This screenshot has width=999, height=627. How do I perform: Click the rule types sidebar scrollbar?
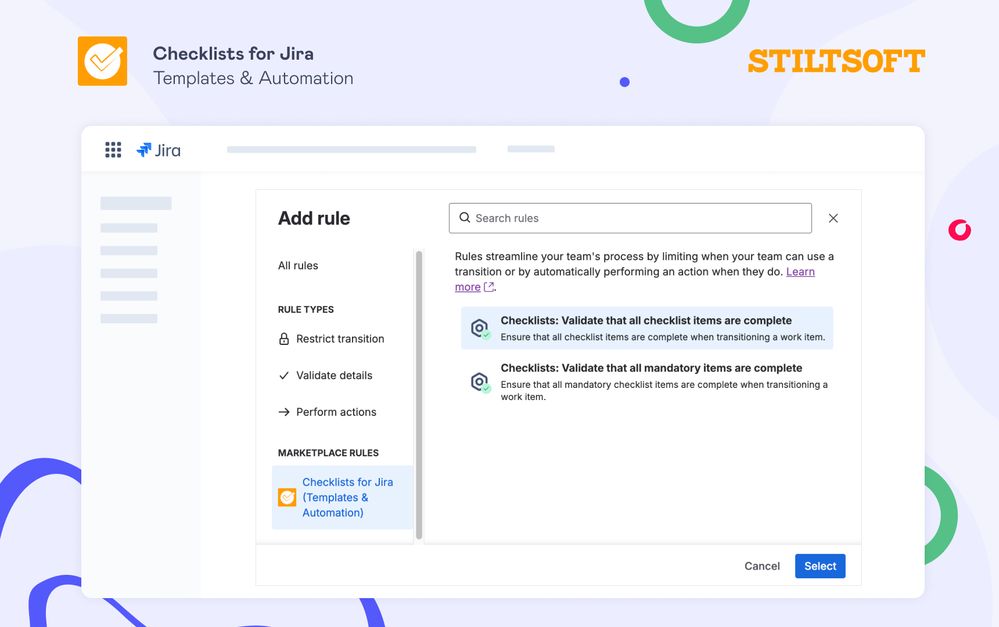(x=419, y=395)
